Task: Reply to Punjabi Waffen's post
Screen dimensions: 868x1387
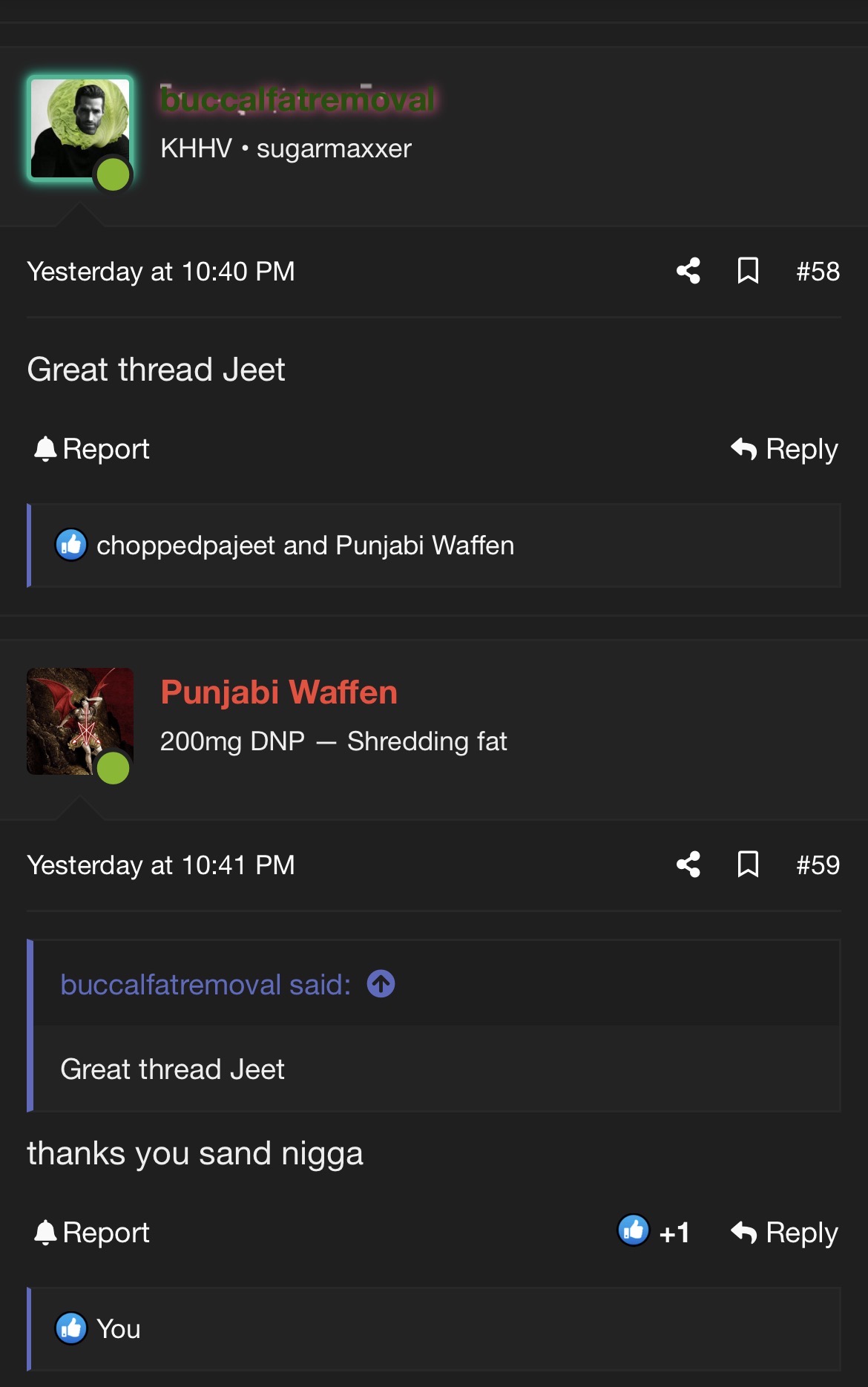Action: tap(784, 1233)
